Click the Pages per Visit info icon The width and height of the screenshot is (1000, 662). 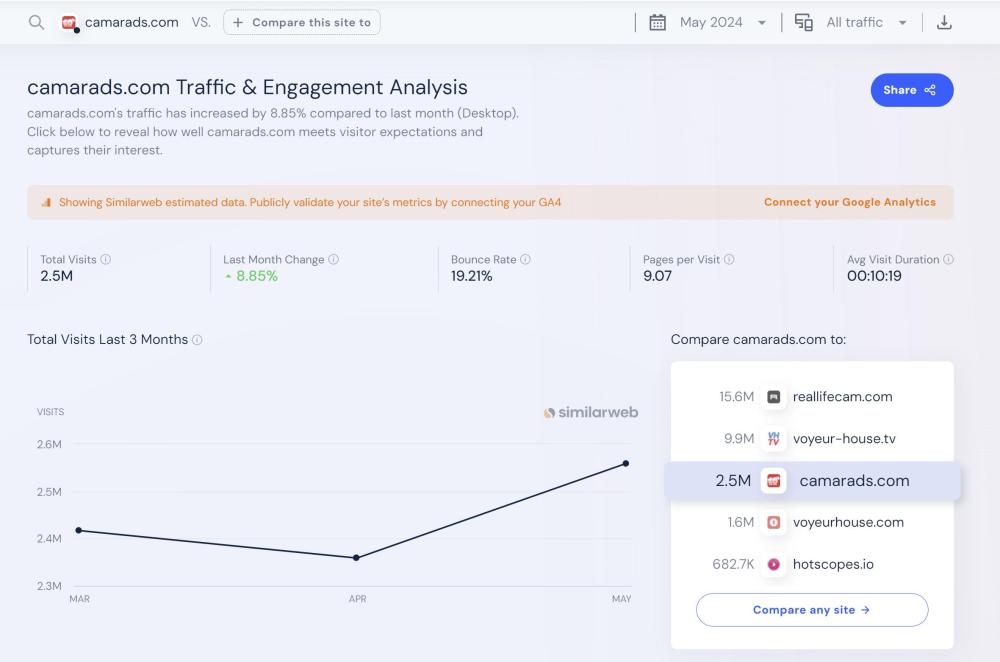coord(729,259)
